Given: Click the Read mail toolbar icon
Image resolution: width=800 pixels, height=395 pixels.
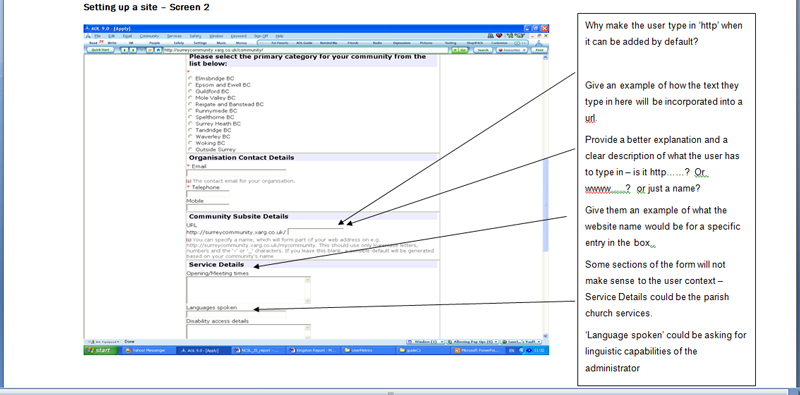Looking at the screenshot, I should coord(93,43).
